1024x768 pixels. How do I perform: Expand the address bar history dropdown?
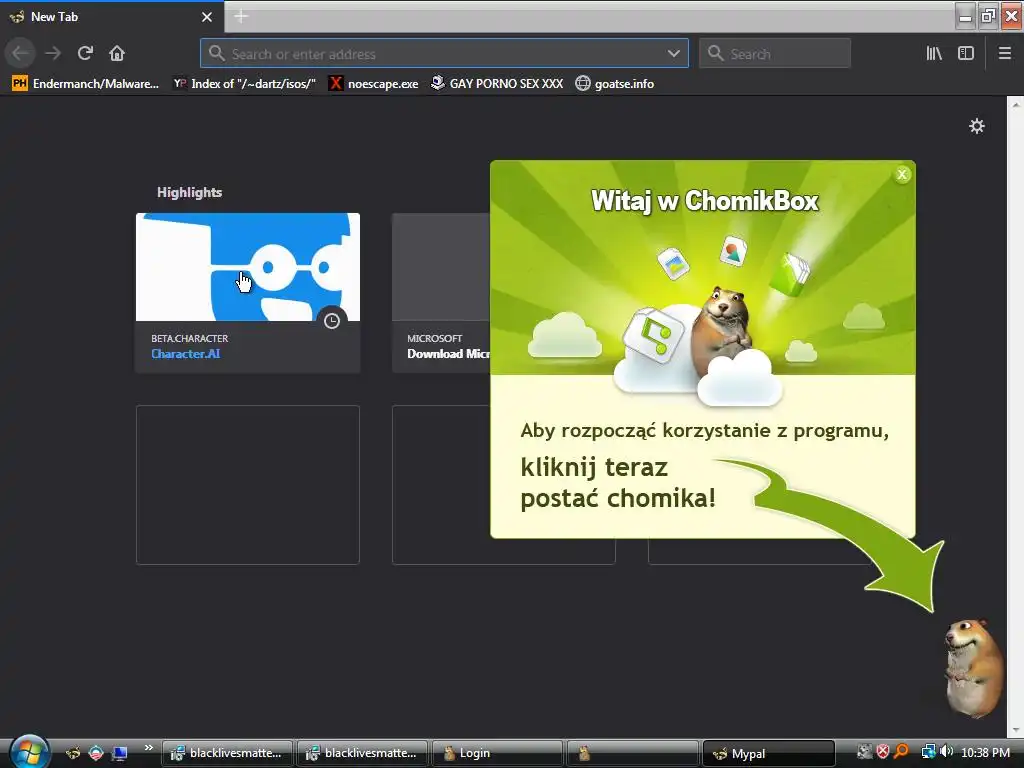674,54
